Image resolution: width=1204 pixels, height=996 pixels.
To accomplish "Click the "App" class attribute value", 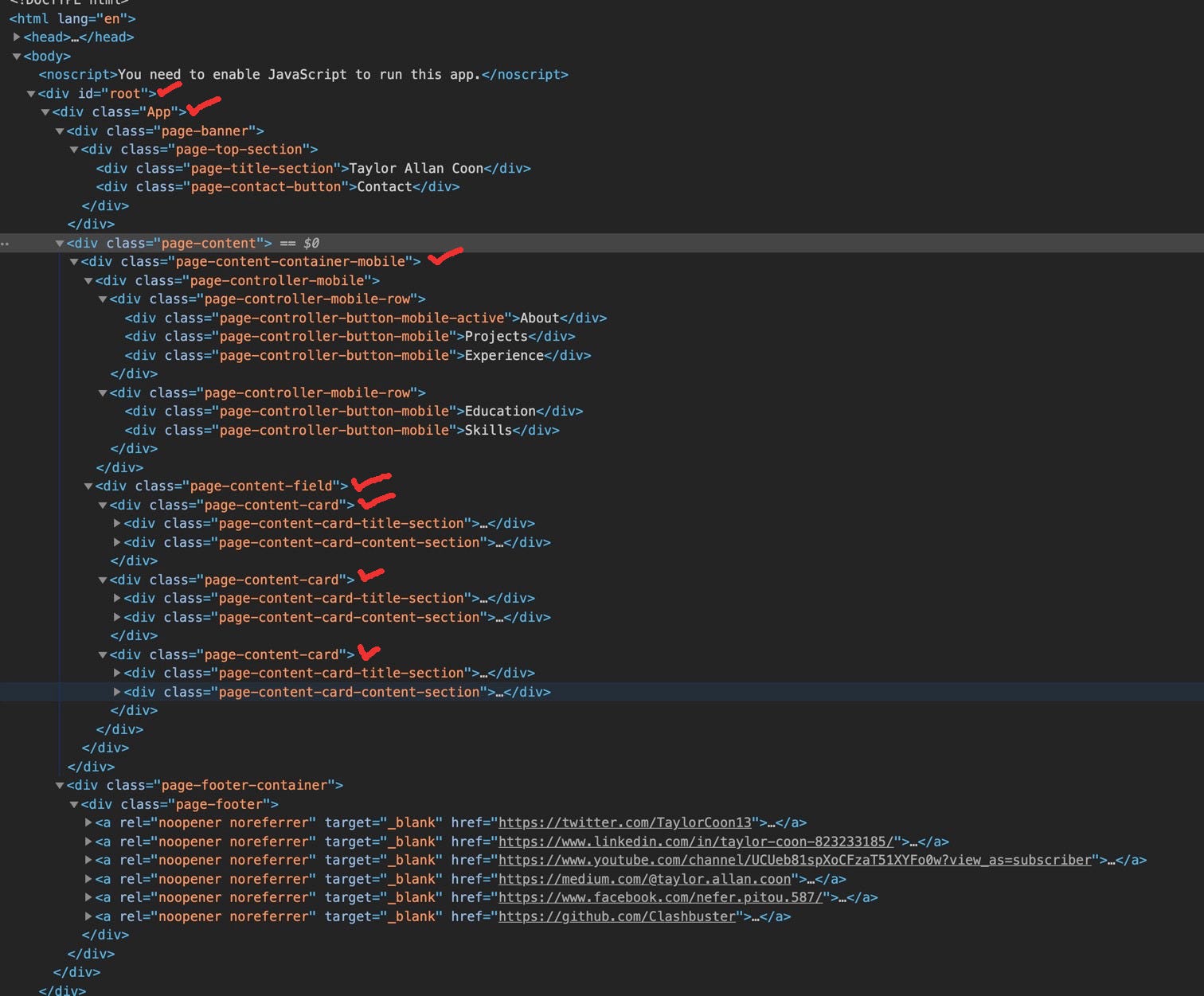I will [x=158, y=111].
